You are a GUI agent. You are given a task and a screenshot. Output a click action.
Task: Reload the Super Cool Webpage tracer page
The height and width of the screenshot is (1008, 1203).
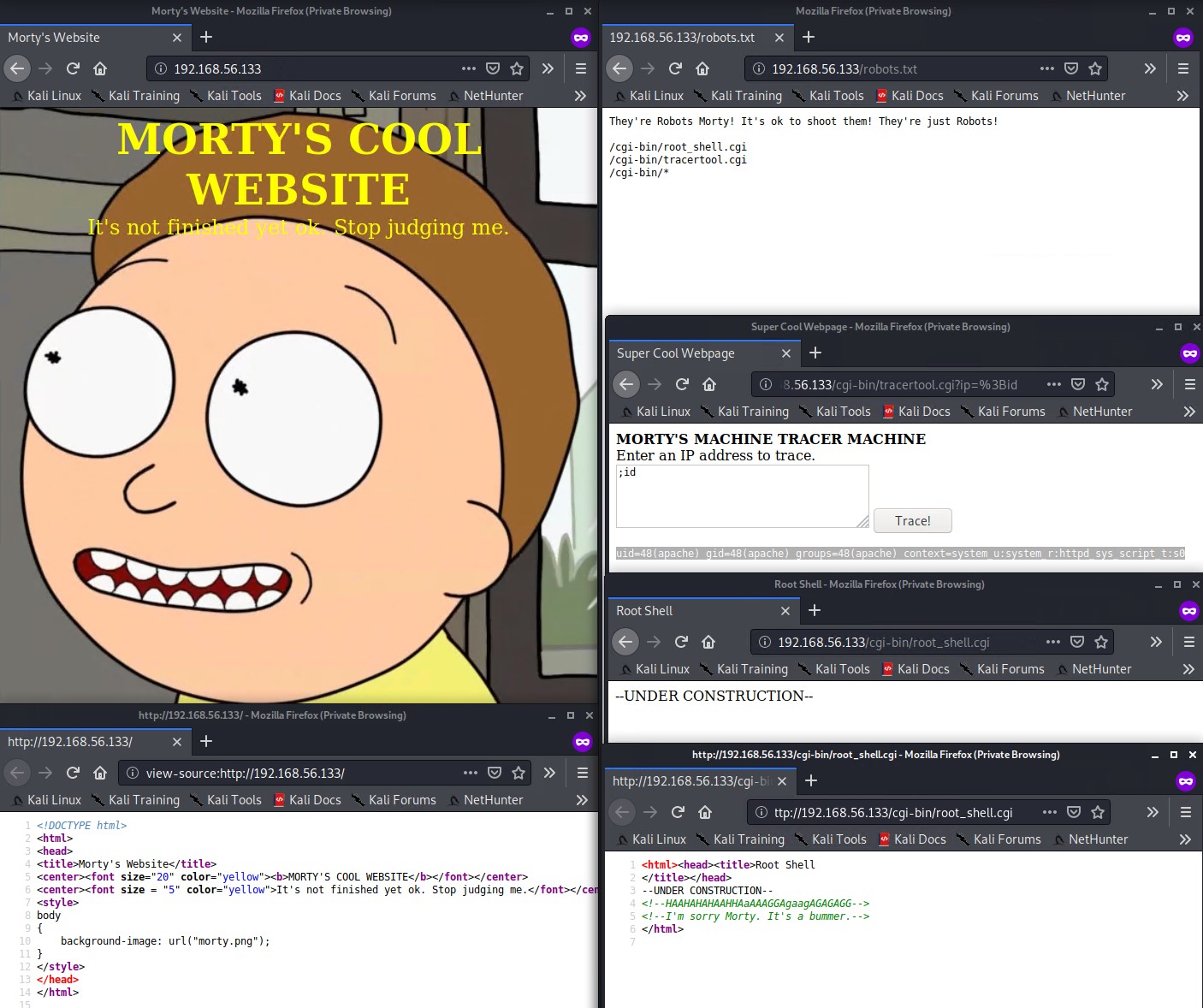pyautogui.click(x=682, y=384)
